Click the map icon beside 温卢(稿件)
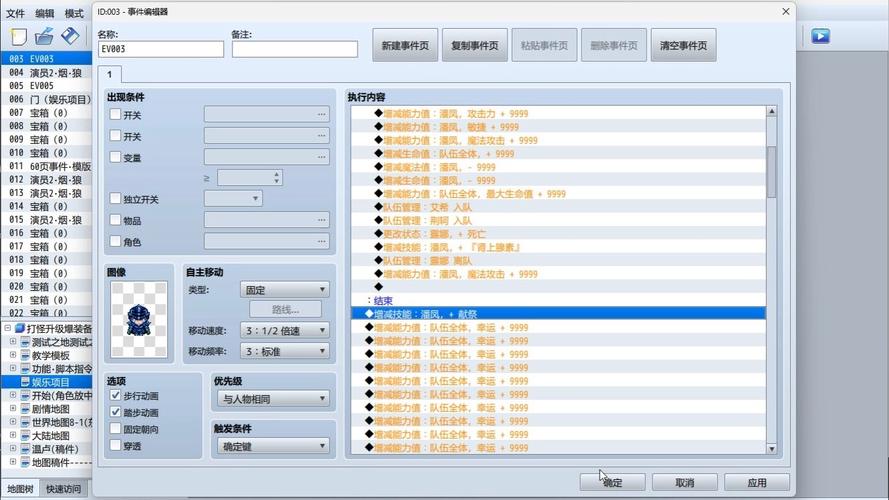 [x=26, y=449]
